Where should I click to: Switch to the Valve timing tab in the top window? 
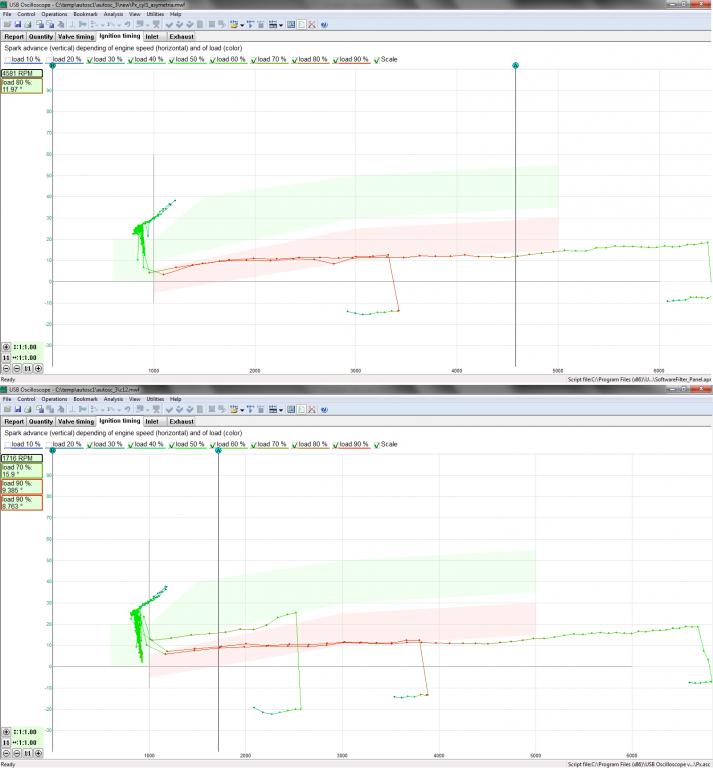point(76,37)
